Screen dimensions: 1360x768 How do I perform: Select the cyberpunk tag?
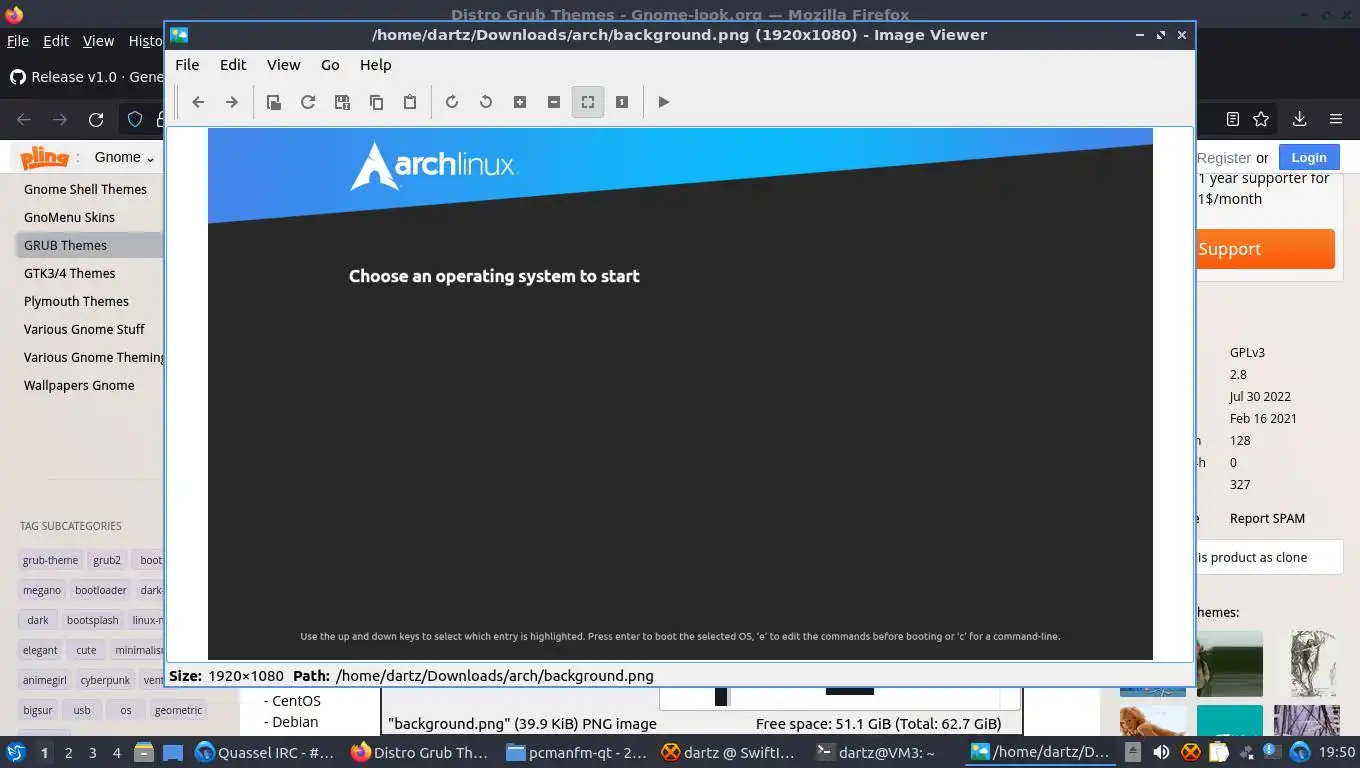[x=105, y=680]
